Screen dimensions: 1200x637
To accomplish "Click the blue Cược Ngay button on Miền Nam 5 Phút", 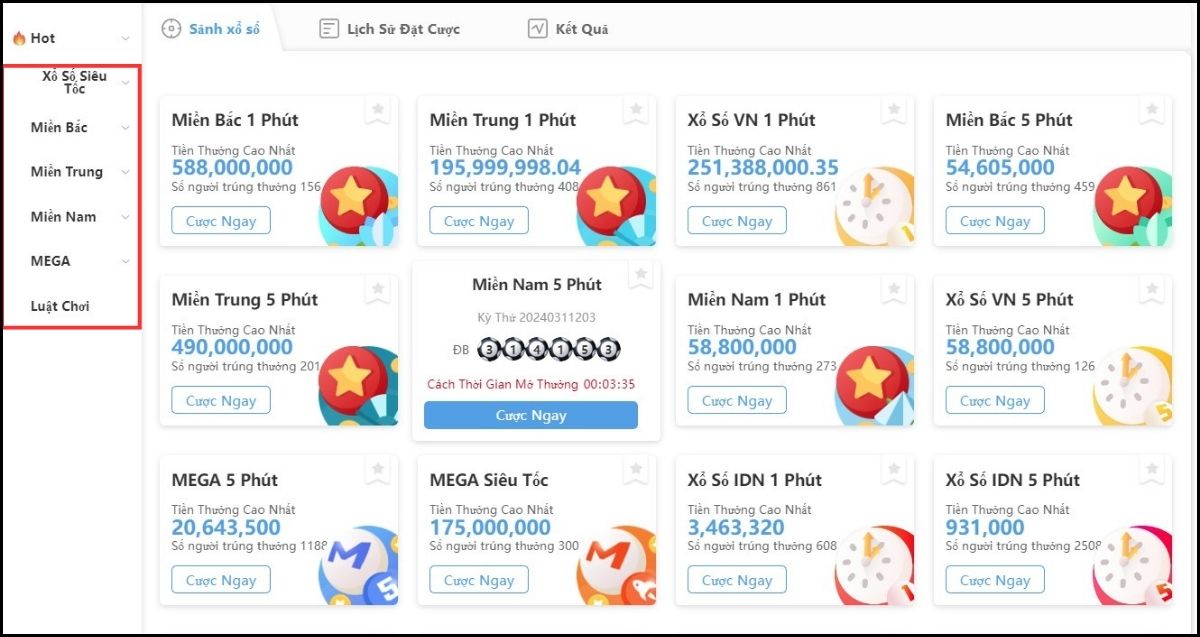I will pos(531,415).
